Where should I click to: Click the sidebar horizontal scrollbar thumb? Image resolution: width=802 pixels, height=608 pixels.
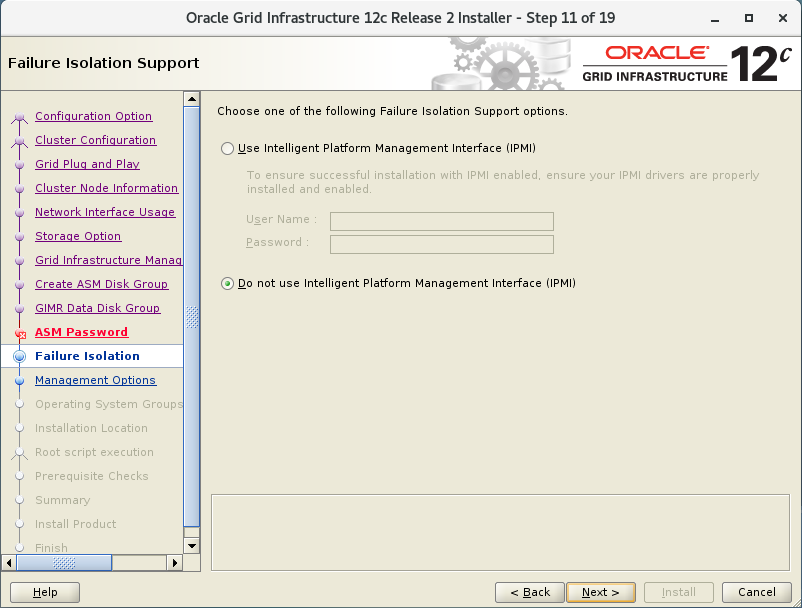[x=64, y=563]
